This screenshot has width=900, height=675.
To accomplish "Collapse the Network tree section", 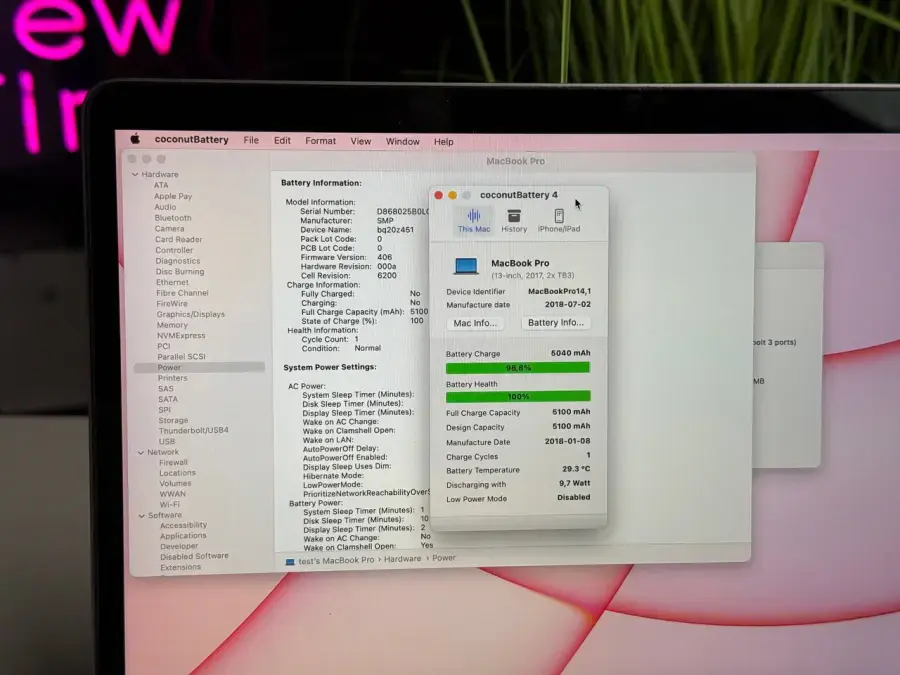I will (138, 452).
